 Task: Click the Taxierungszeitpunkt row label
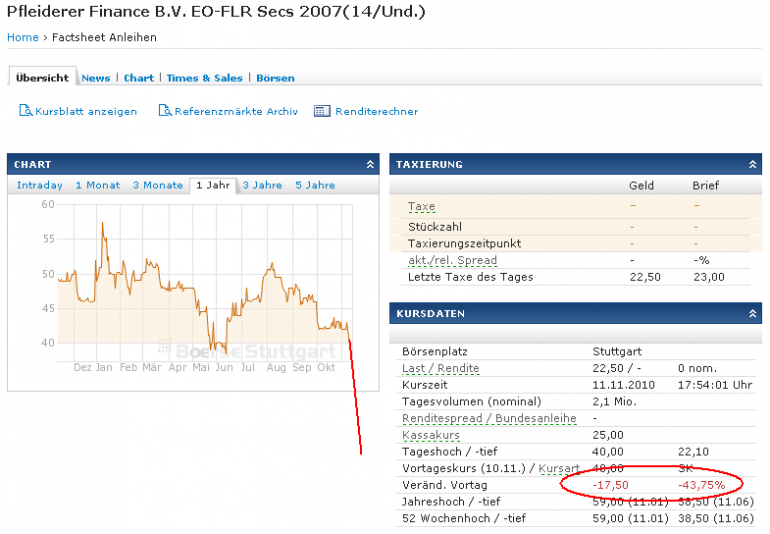coord(465,244)
